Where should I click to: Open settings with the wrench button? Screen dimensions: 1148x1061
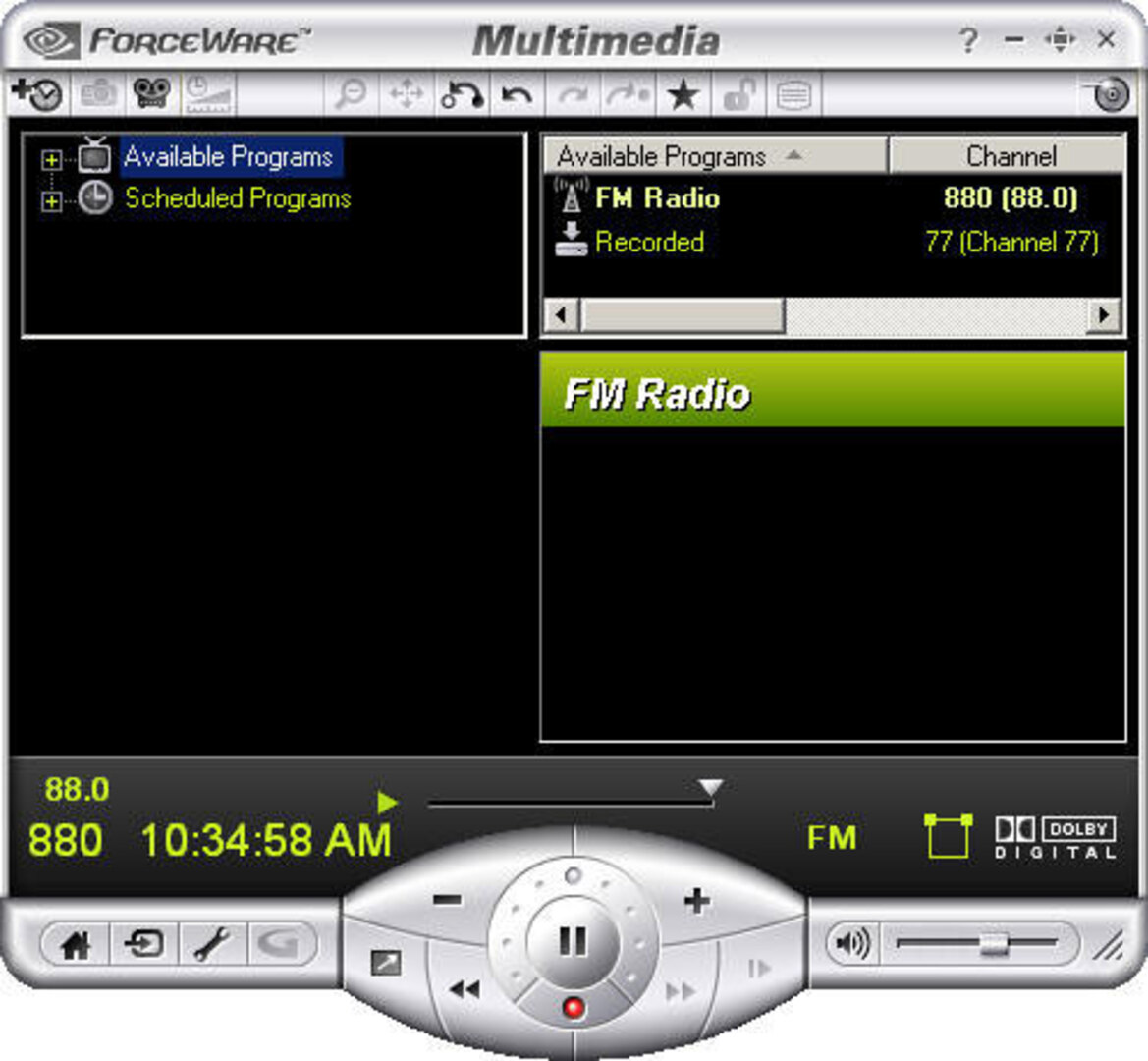tap(212, 943)
